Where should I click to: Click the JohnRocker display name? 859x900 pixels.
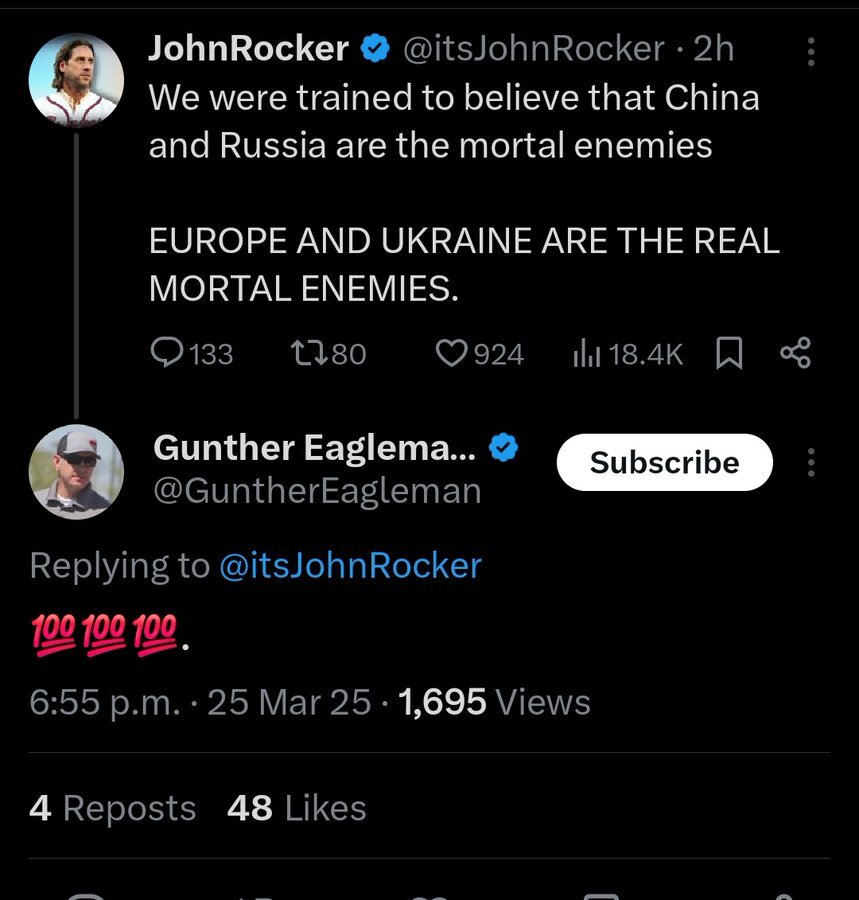coord(249,48)
